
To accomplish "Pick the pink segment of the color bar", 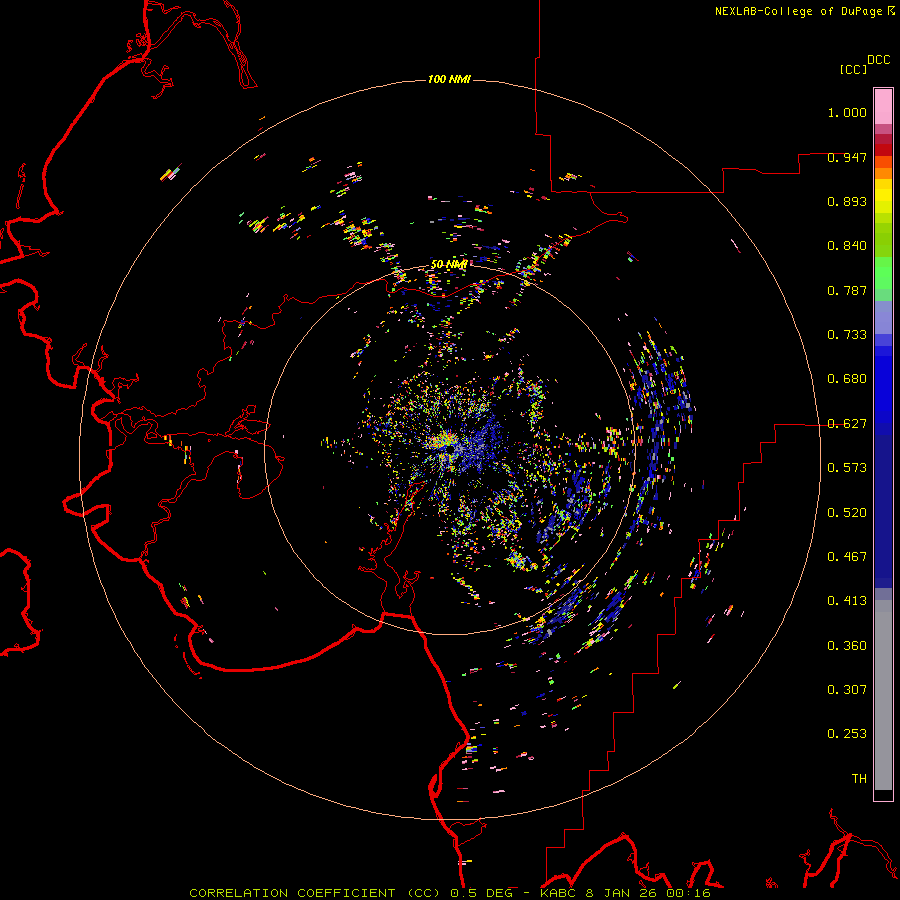I will pos(883,107).
